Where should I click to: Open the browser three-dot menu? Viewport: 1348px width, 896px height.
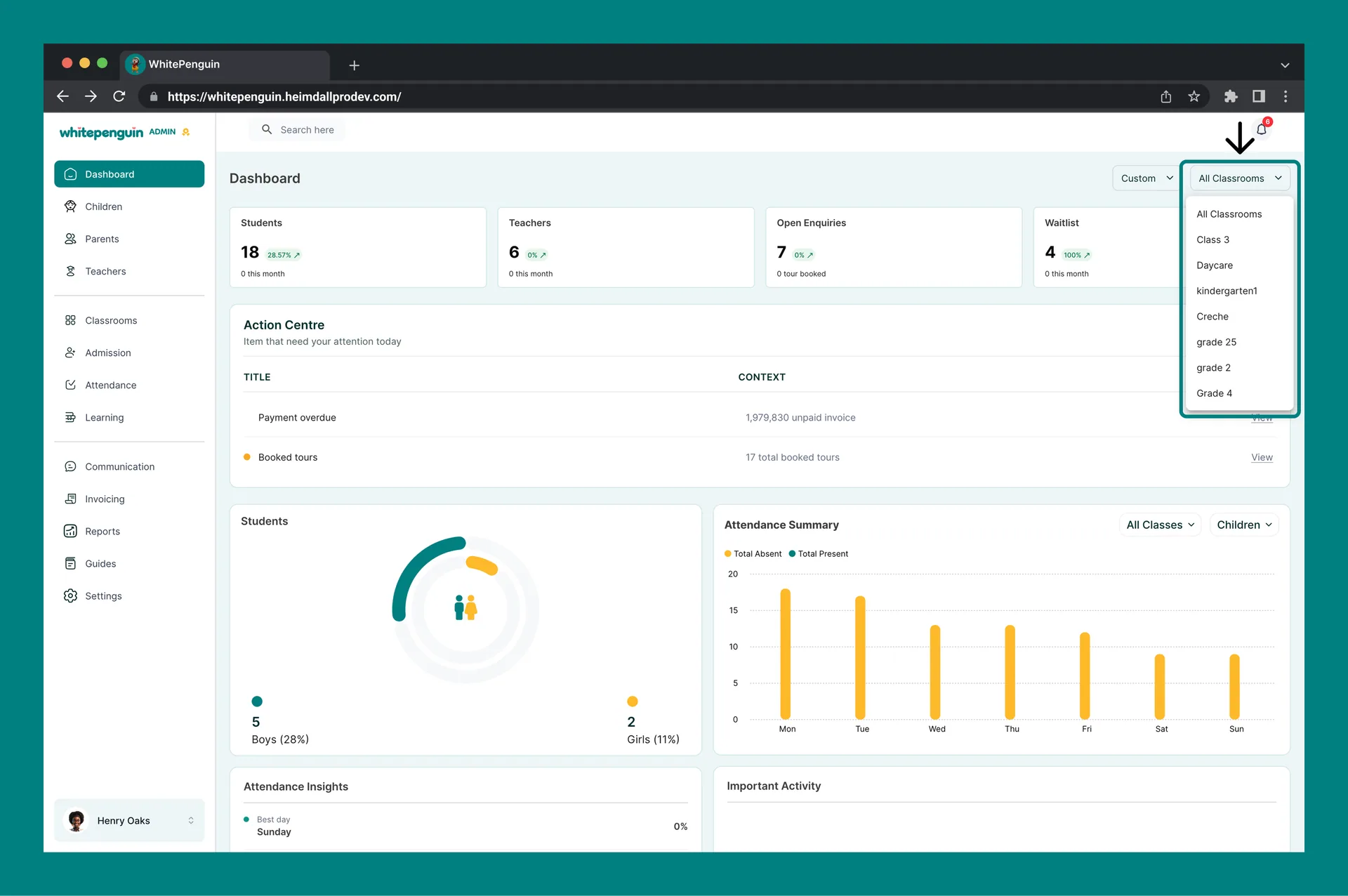click(1286, 96)
